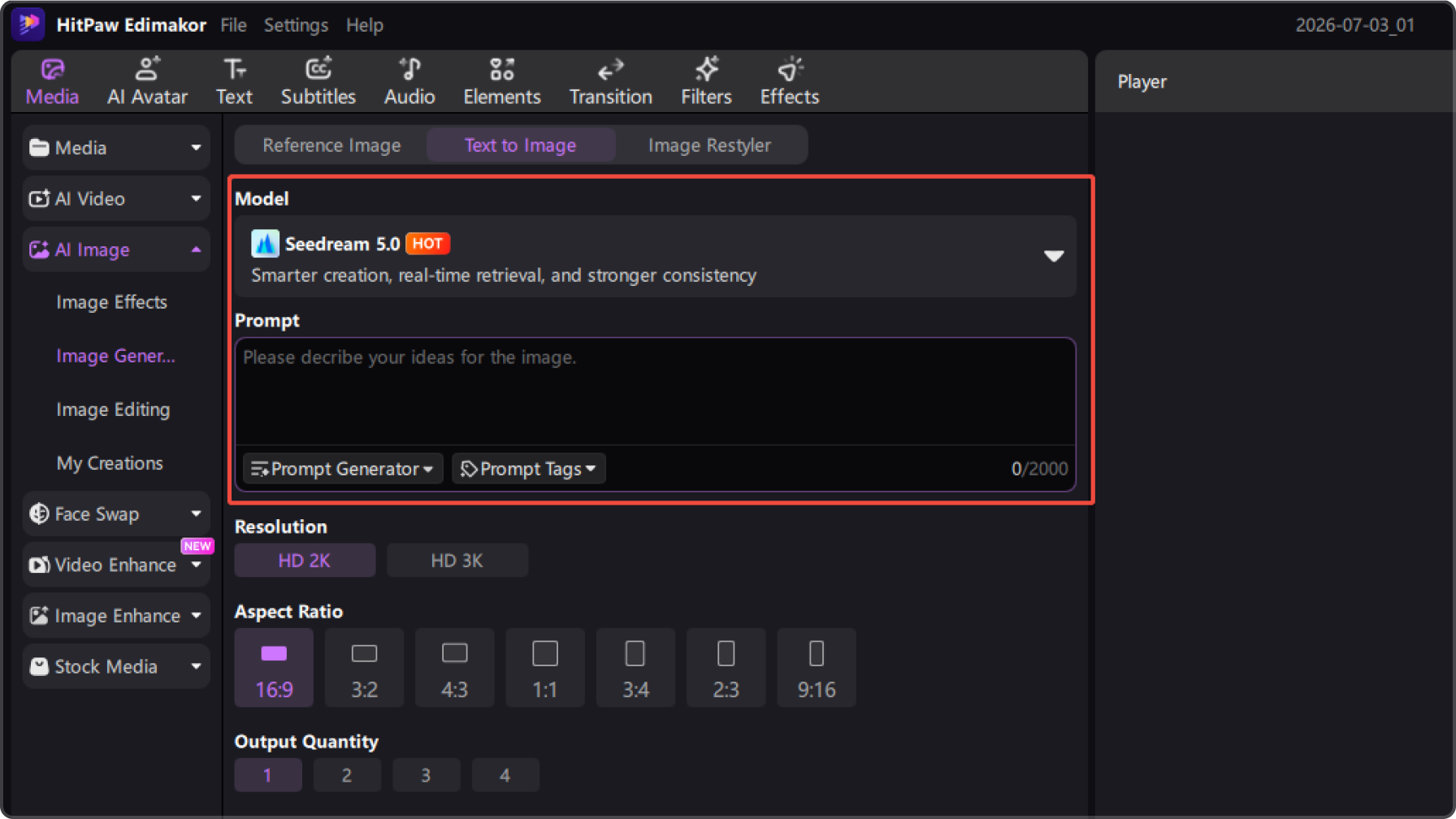Open the AI Avatar tool

[147, 82]
